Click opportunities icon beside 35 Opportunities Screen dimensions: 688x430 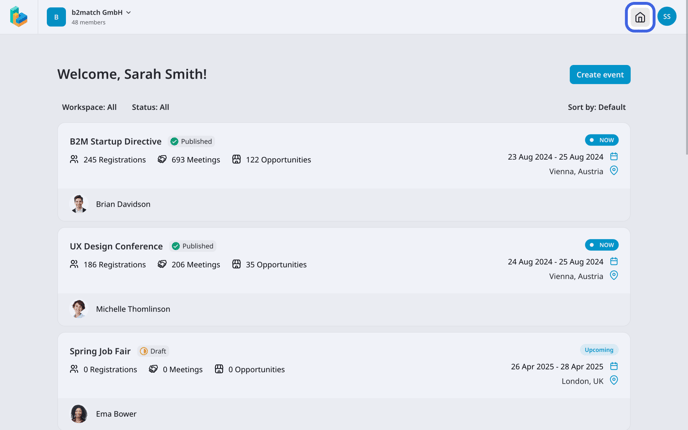coord(236,264)
